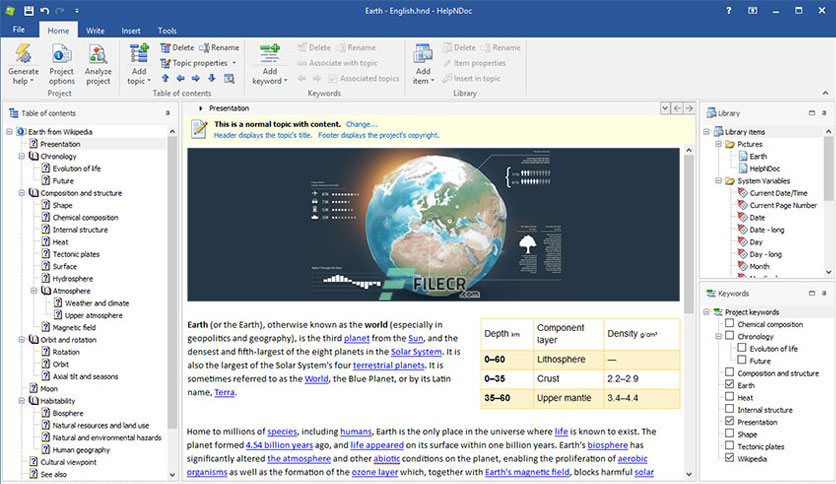Viewport: 836px width, 484px height.
Task: Collapse System Variables folder
Action: 718,181
